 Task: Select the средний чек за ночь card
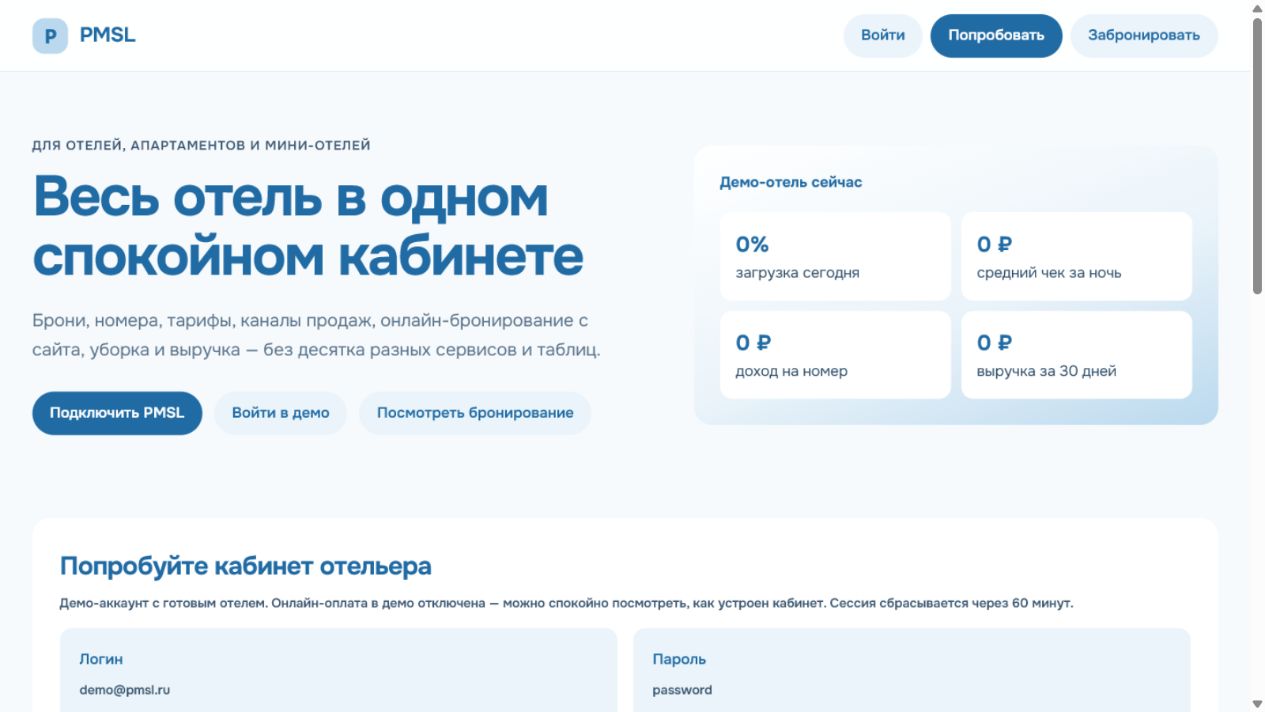point(1077,256)
